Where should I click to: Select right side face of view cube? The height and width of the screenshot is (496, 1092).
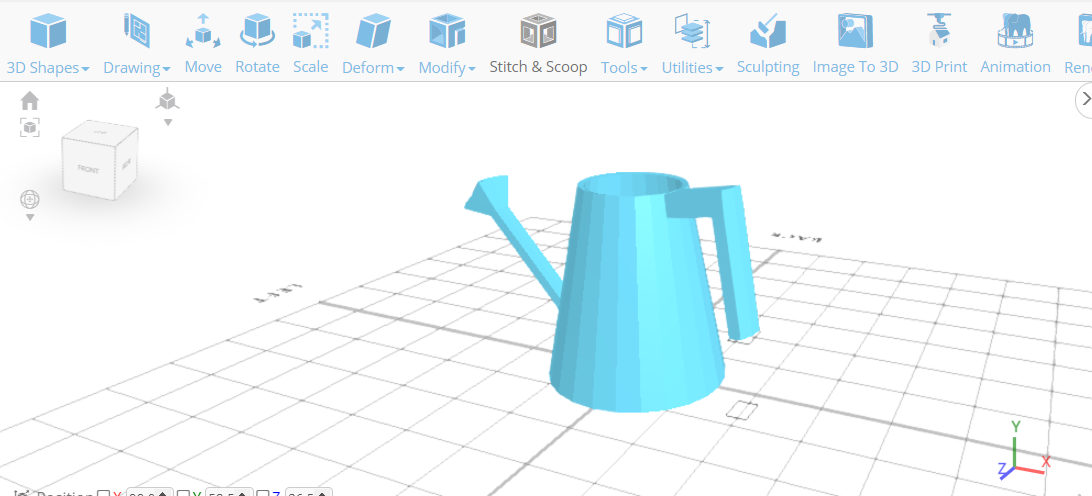pyautogui.click(x=126, y=164)
